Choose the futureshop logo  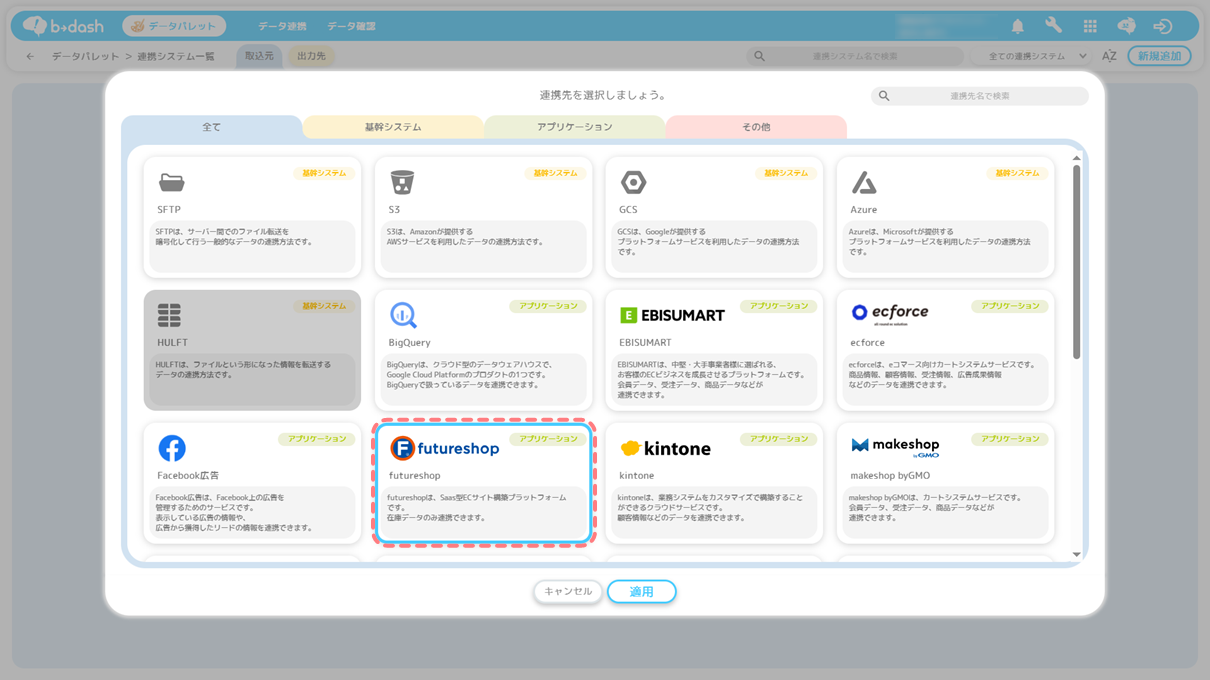(444, 448)
